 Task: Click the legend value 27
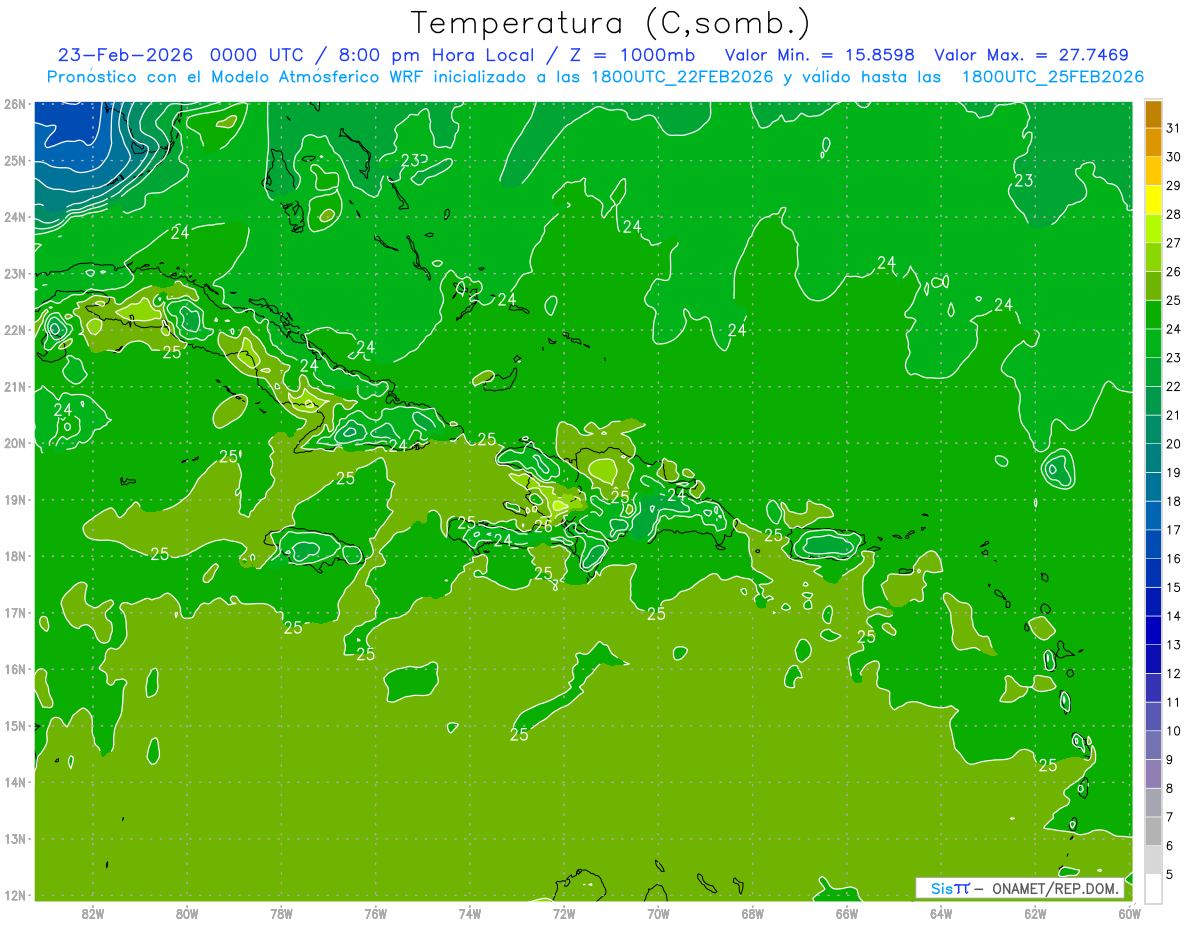click(x=1173, y=242)
